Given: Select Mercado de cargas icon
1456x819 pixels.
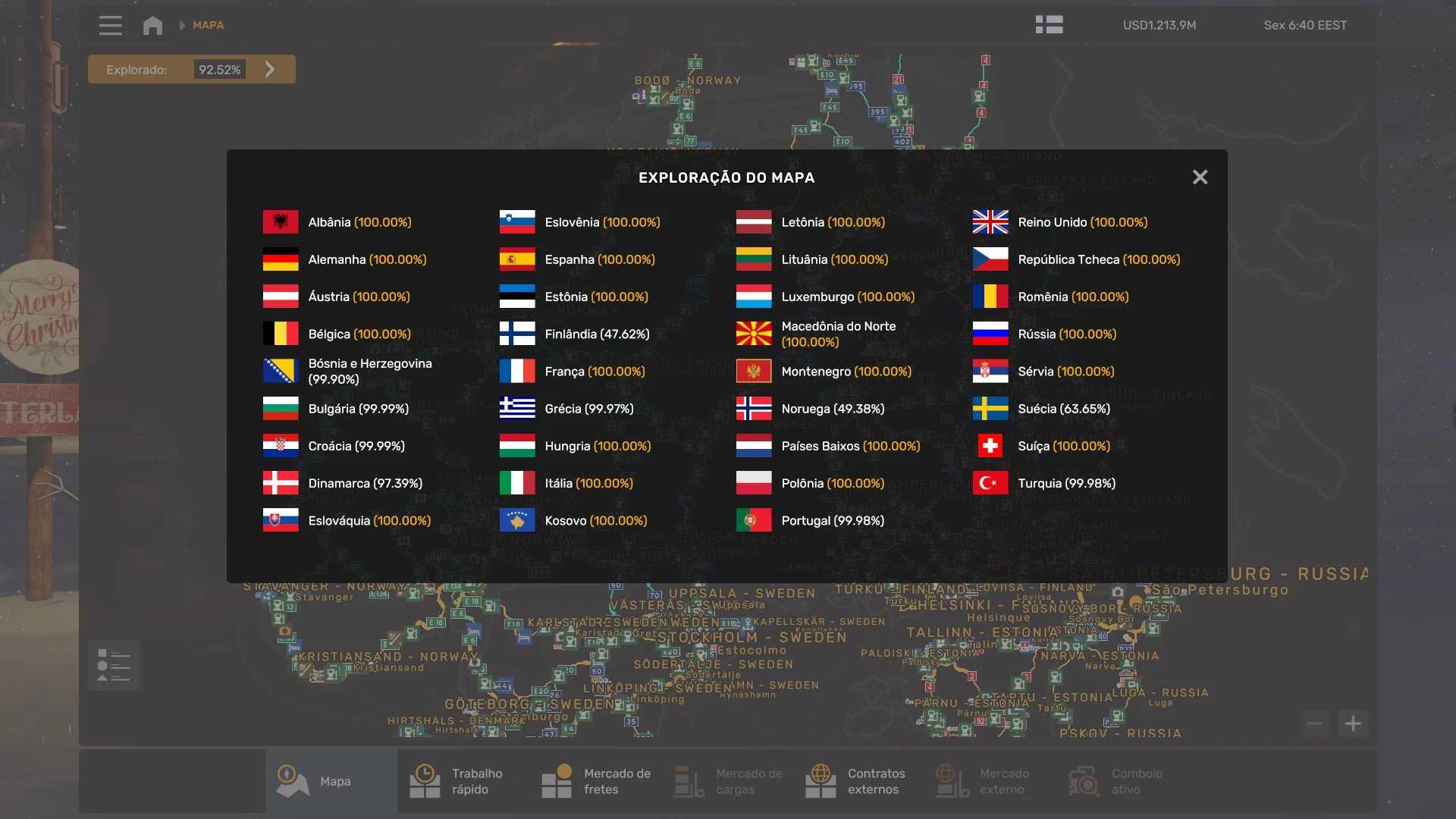Looking at the screenshot, I should 689,781.
